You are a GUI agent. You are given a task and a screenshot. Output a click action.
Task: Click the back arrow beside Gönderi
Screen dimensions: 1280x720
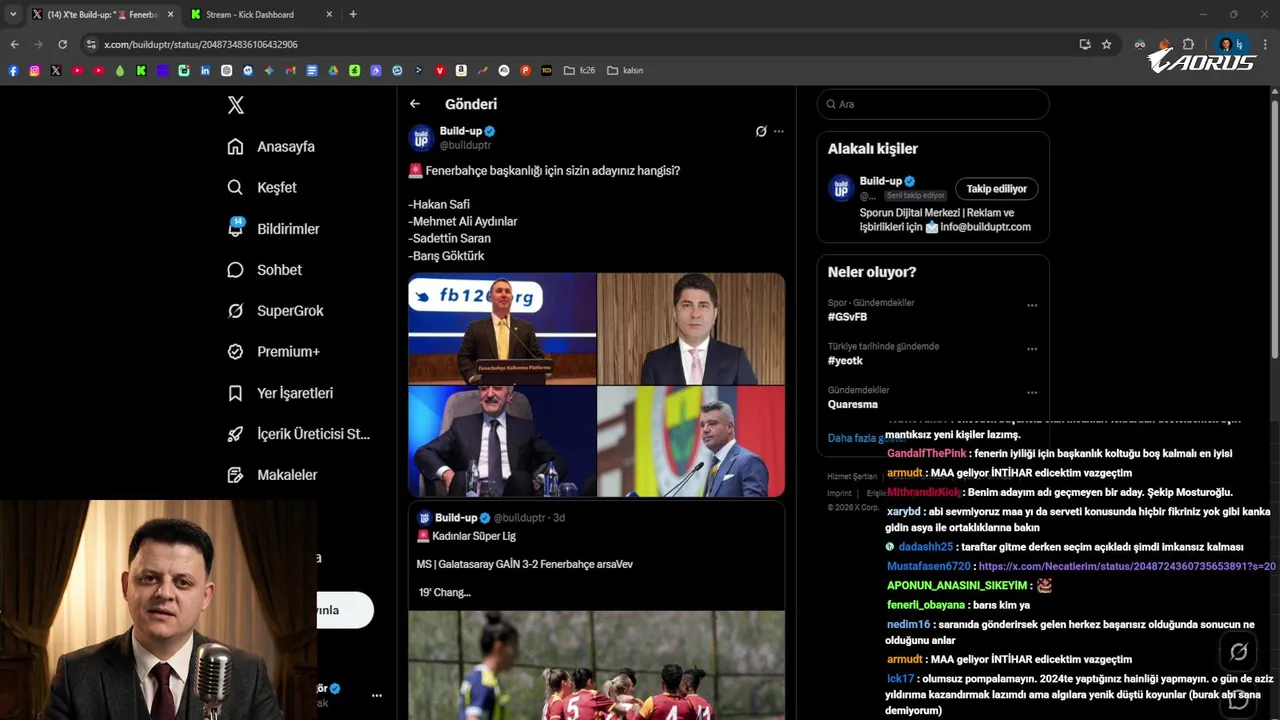pos(415,104)
